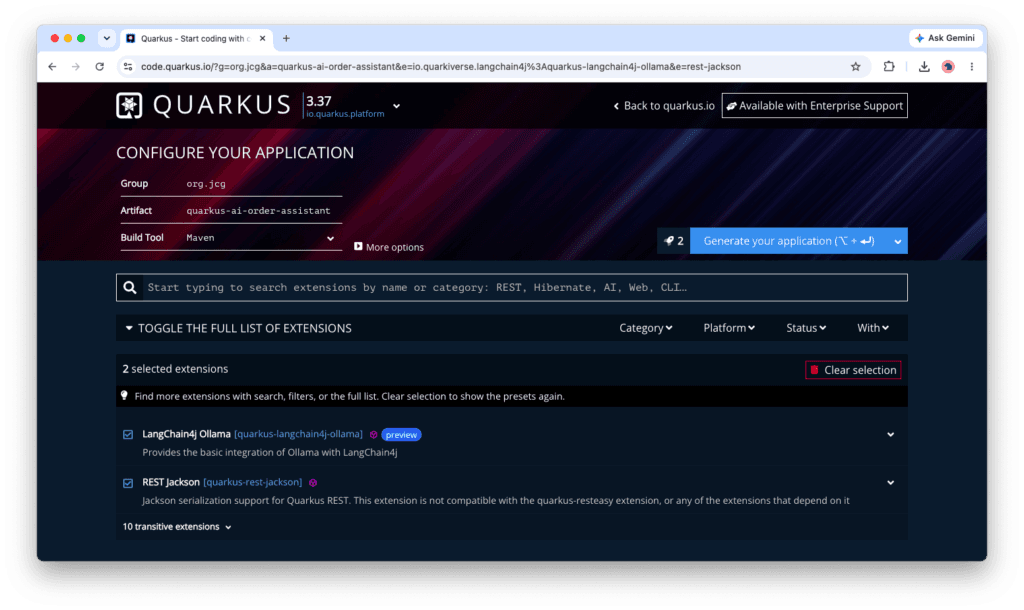The image size is (1024, 610).
Task: Click the '2 selected extensions' text
Action: 175,369
